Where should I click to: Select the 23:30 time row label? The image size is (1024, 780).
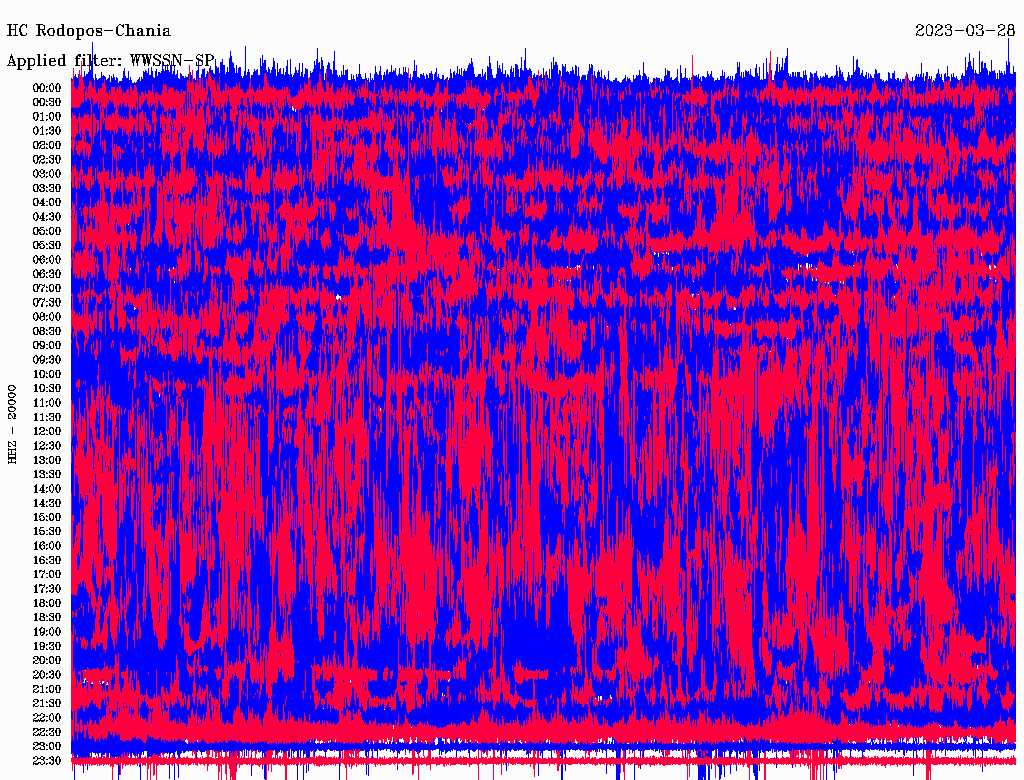pyautogui.click(x=47, y=760)
